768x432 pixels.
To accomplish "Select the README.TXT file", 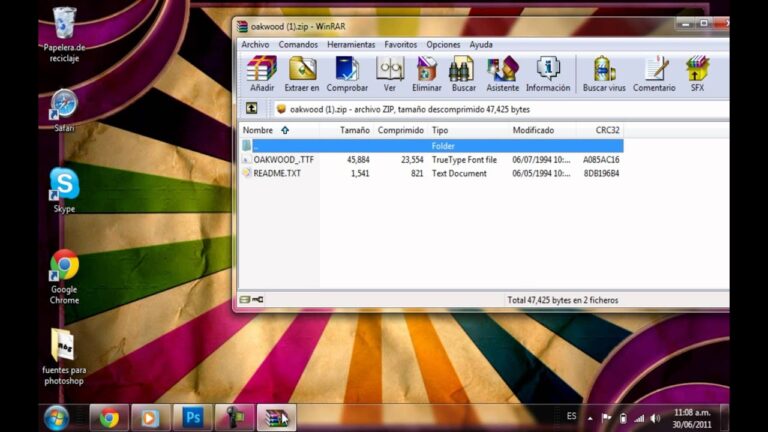I will (x=277, y=173).
